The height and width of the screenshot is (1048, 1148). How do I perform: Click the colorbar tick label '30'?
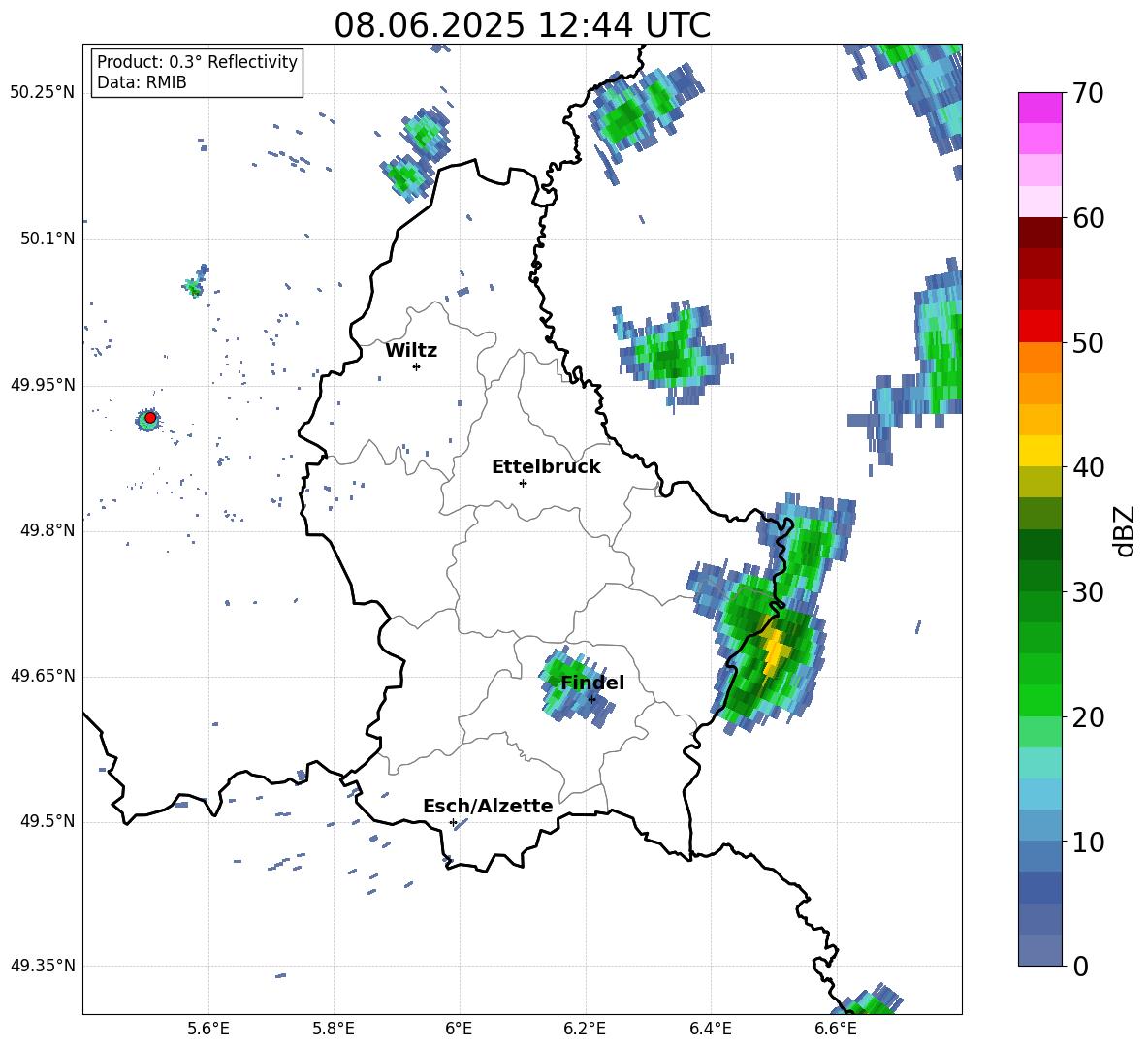coord(1087,592)
